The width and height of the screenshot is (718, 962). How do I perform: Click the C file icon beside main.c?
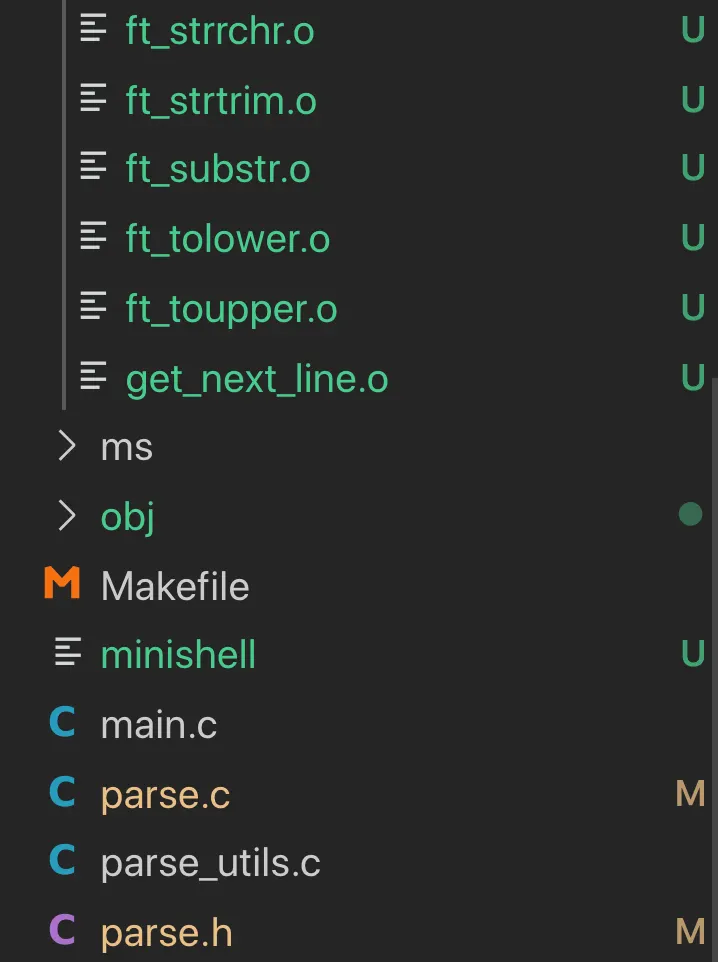62,723
